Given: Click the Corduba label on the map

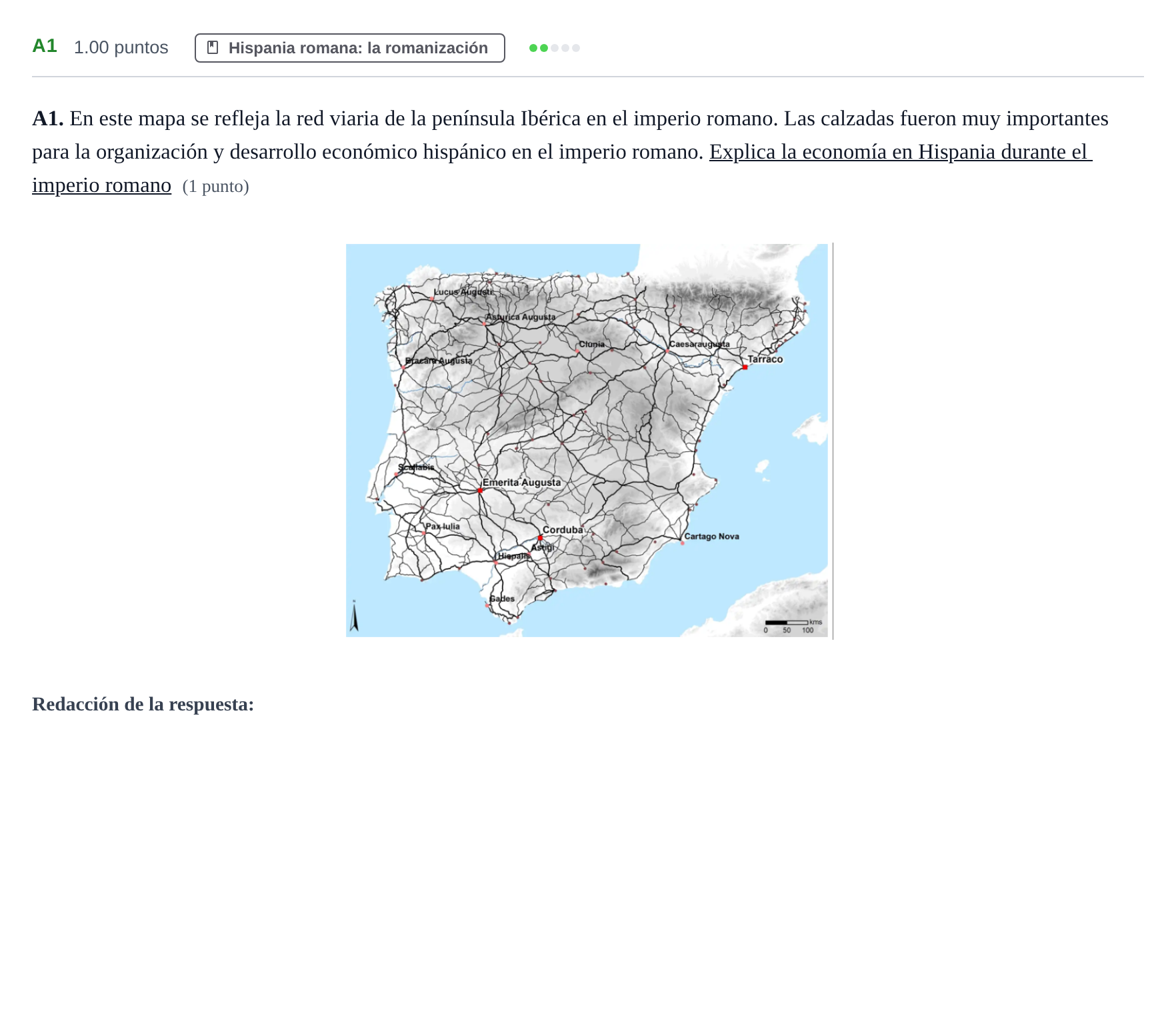Looking at the screenshot, I should click(563, 530).
